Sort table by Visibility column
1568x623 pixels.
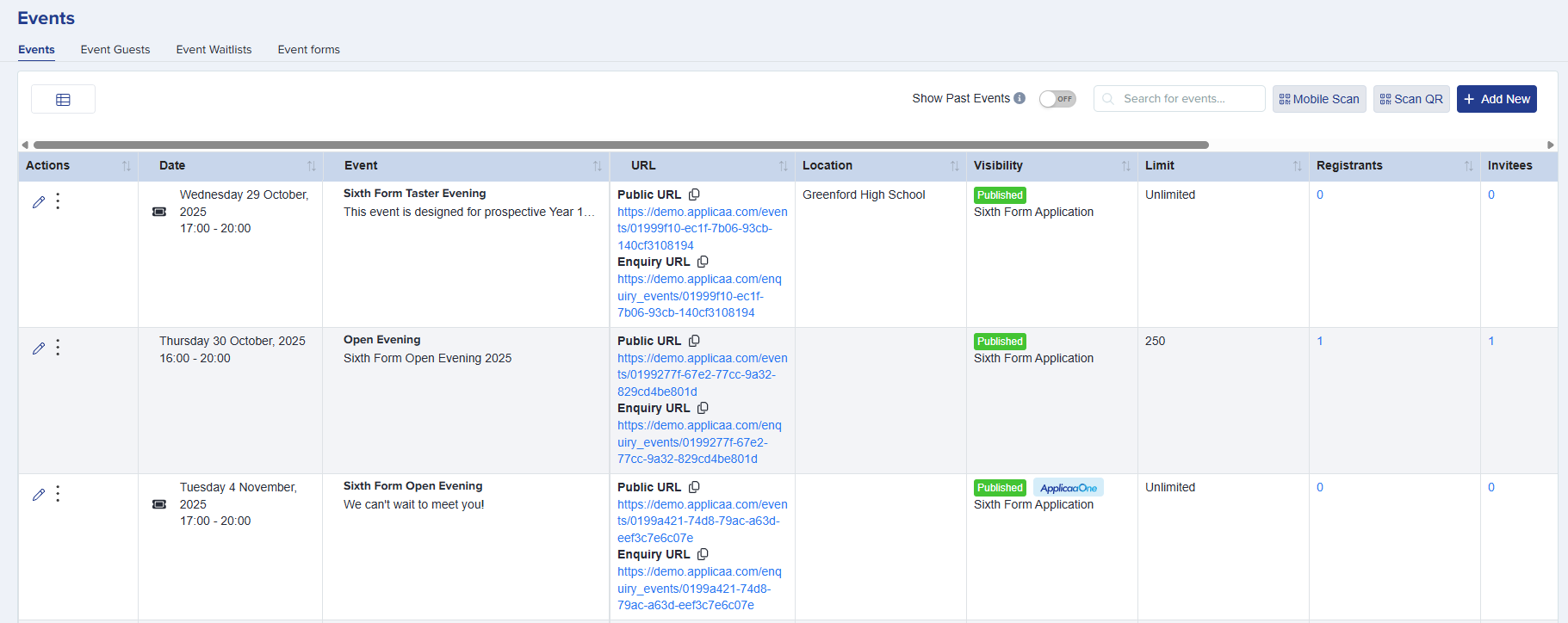coord(1125,166)
